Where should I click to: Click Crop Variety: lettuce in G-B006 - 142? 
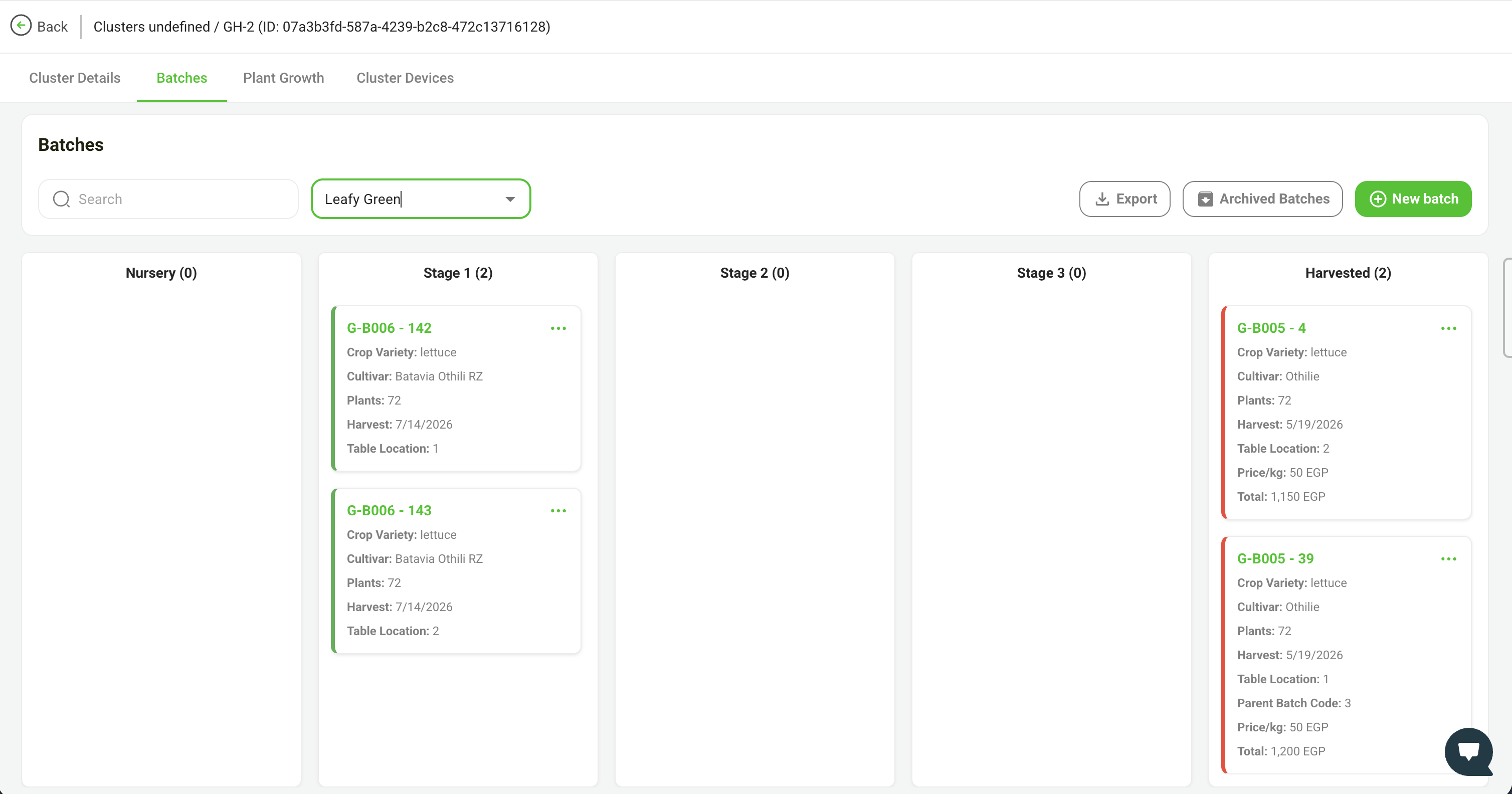tap(402, 352)
